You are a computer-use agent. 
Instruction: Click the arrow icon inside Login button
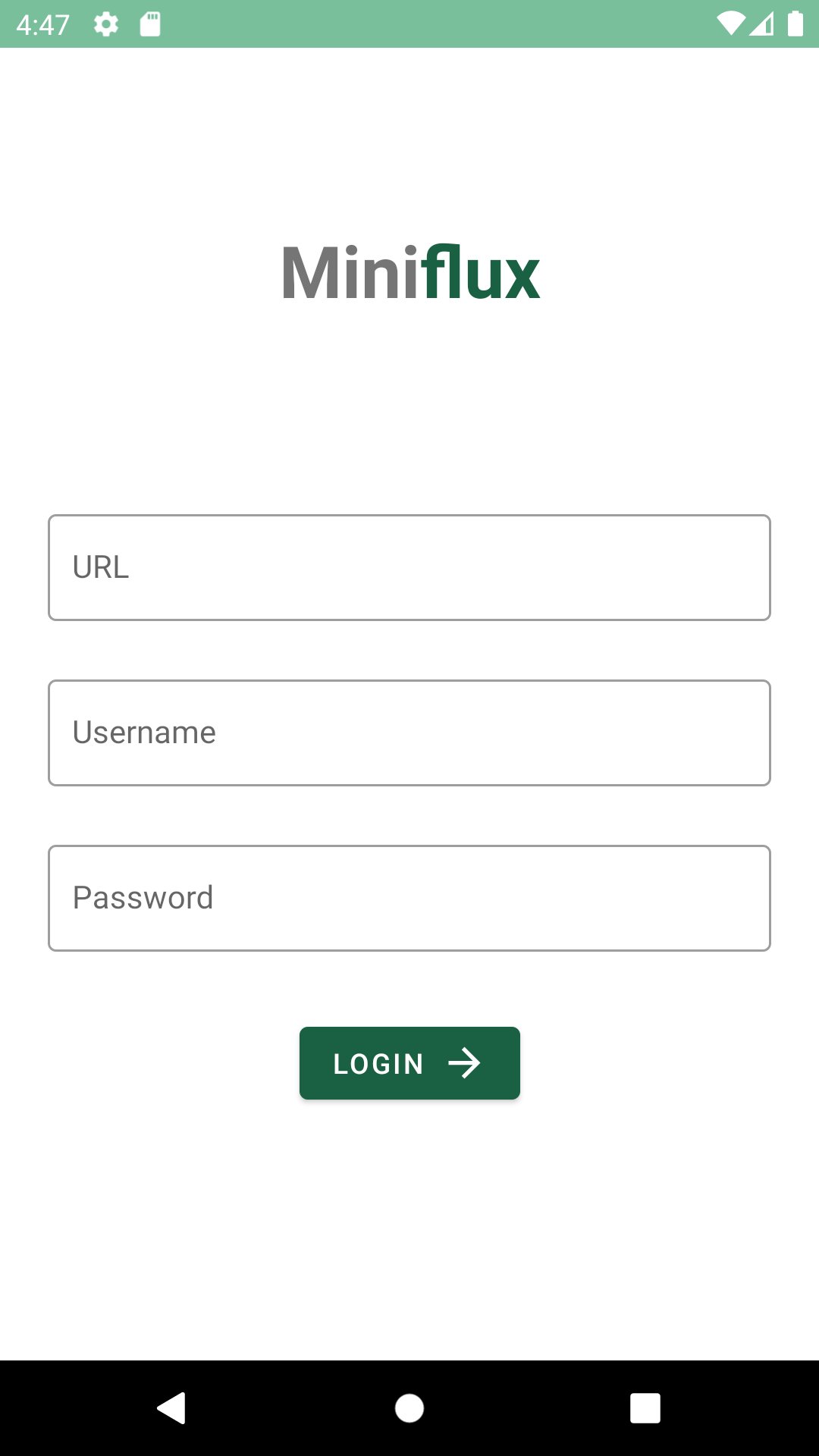[x=464, y=1063]
